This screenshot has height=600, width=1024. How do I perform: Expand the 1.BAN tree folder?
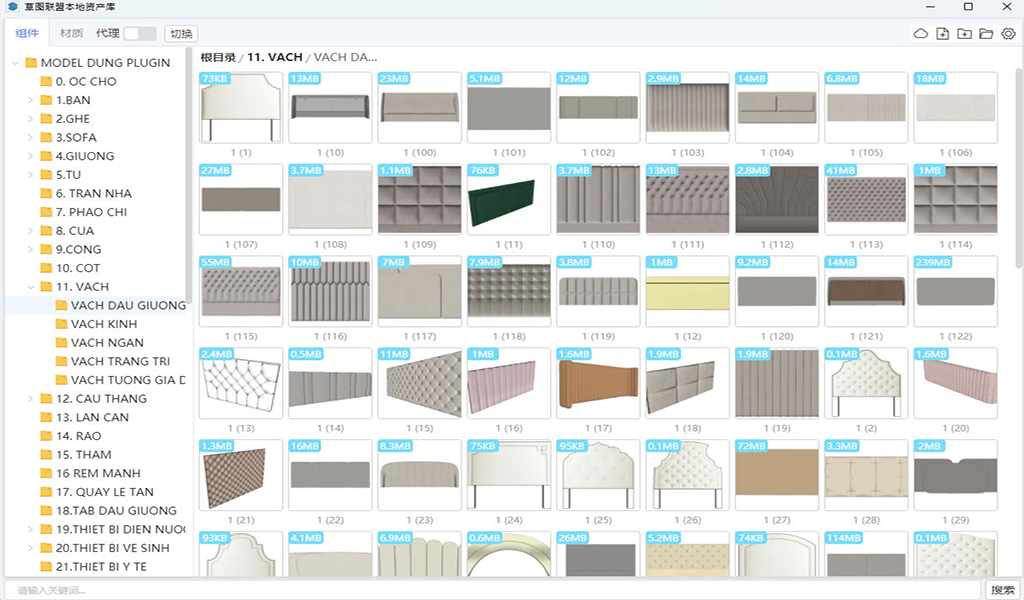pyautogui.click(x=31, y=100)
